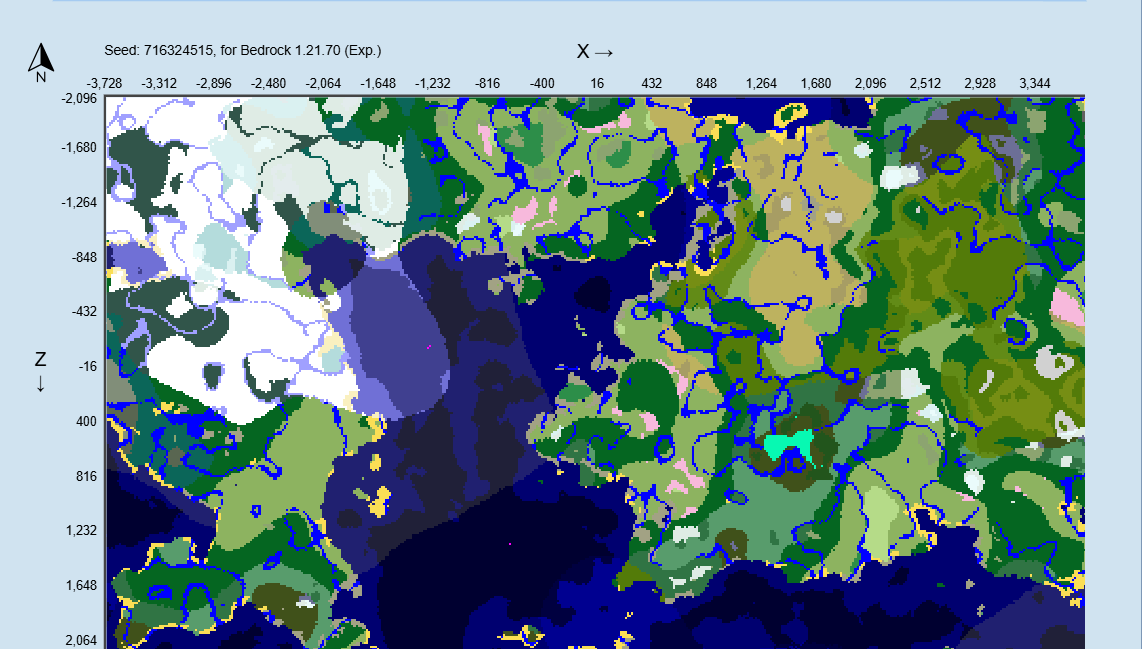Click the X axis direction label

click(x=595, y=52)
